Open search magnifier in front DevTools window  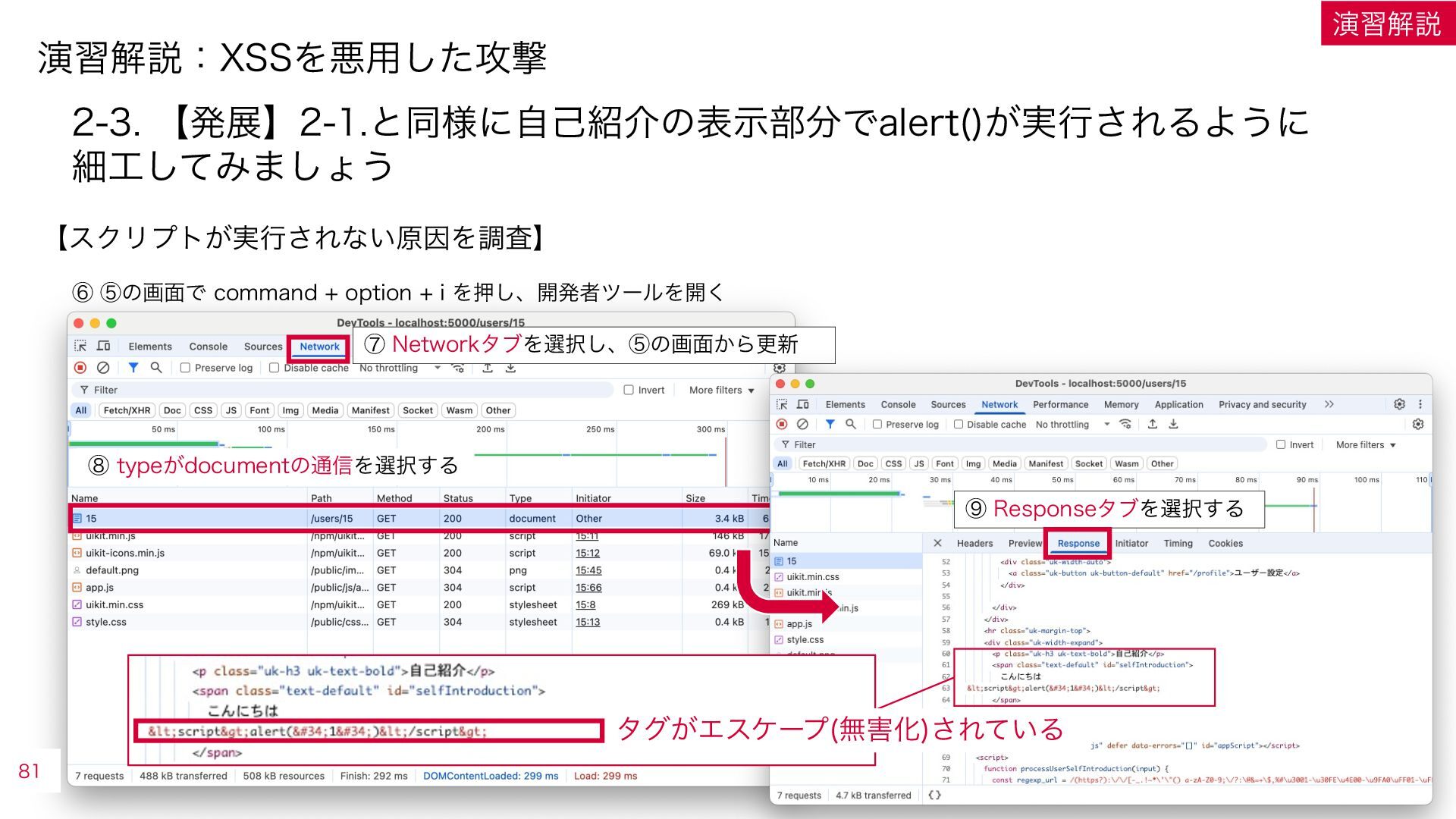tap(851, 425)
